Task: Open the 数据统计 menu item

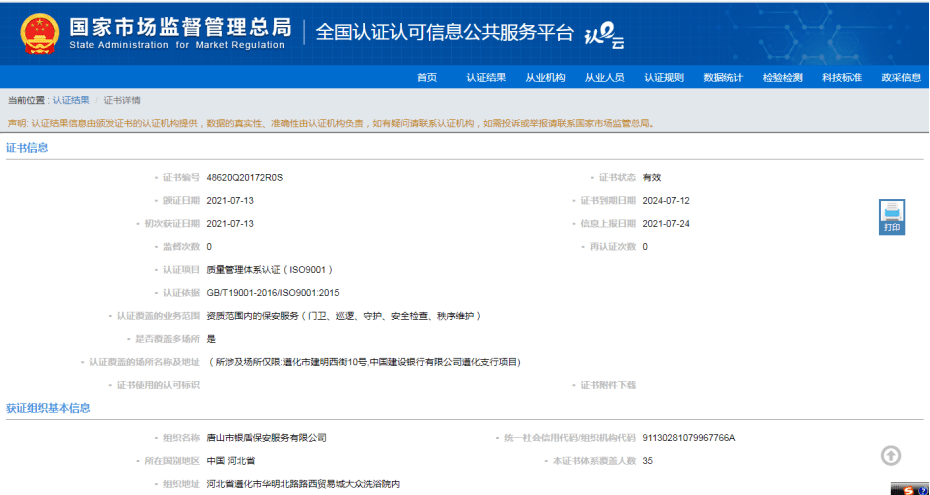Action: 723,78
